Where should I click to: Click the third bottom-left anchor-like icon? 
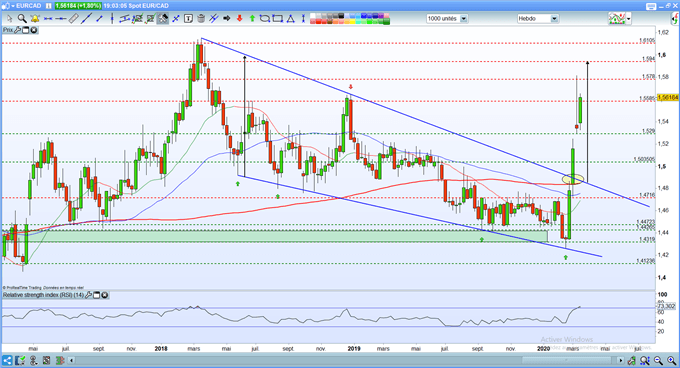33,360
